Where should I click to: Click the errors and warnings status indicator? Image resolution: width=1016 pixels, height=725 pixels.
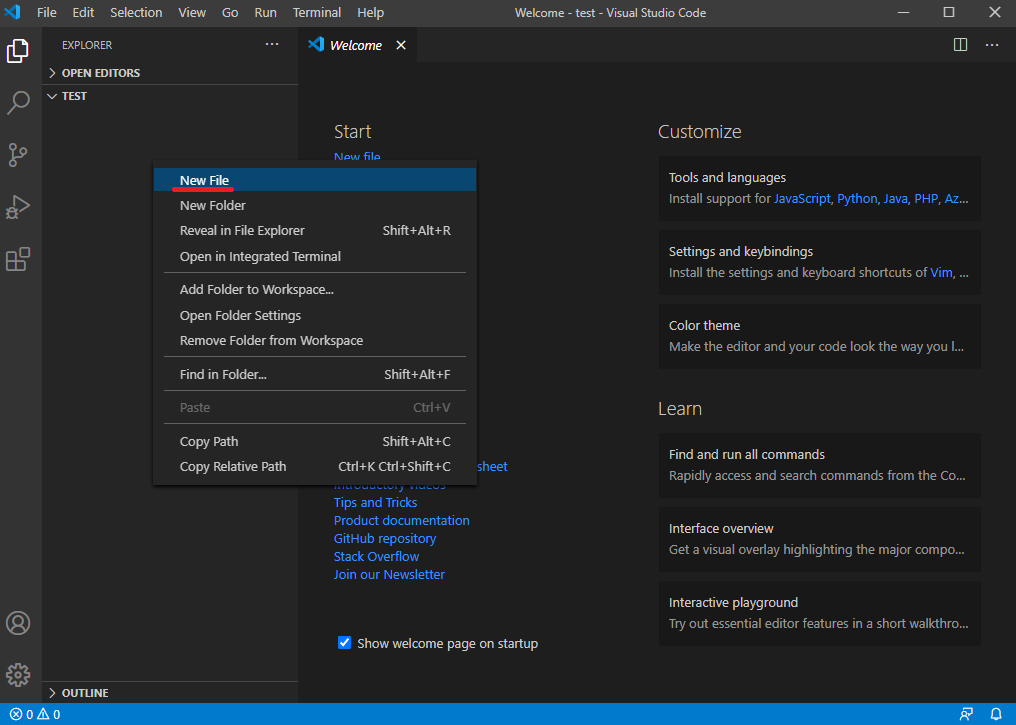pos(36,714)
